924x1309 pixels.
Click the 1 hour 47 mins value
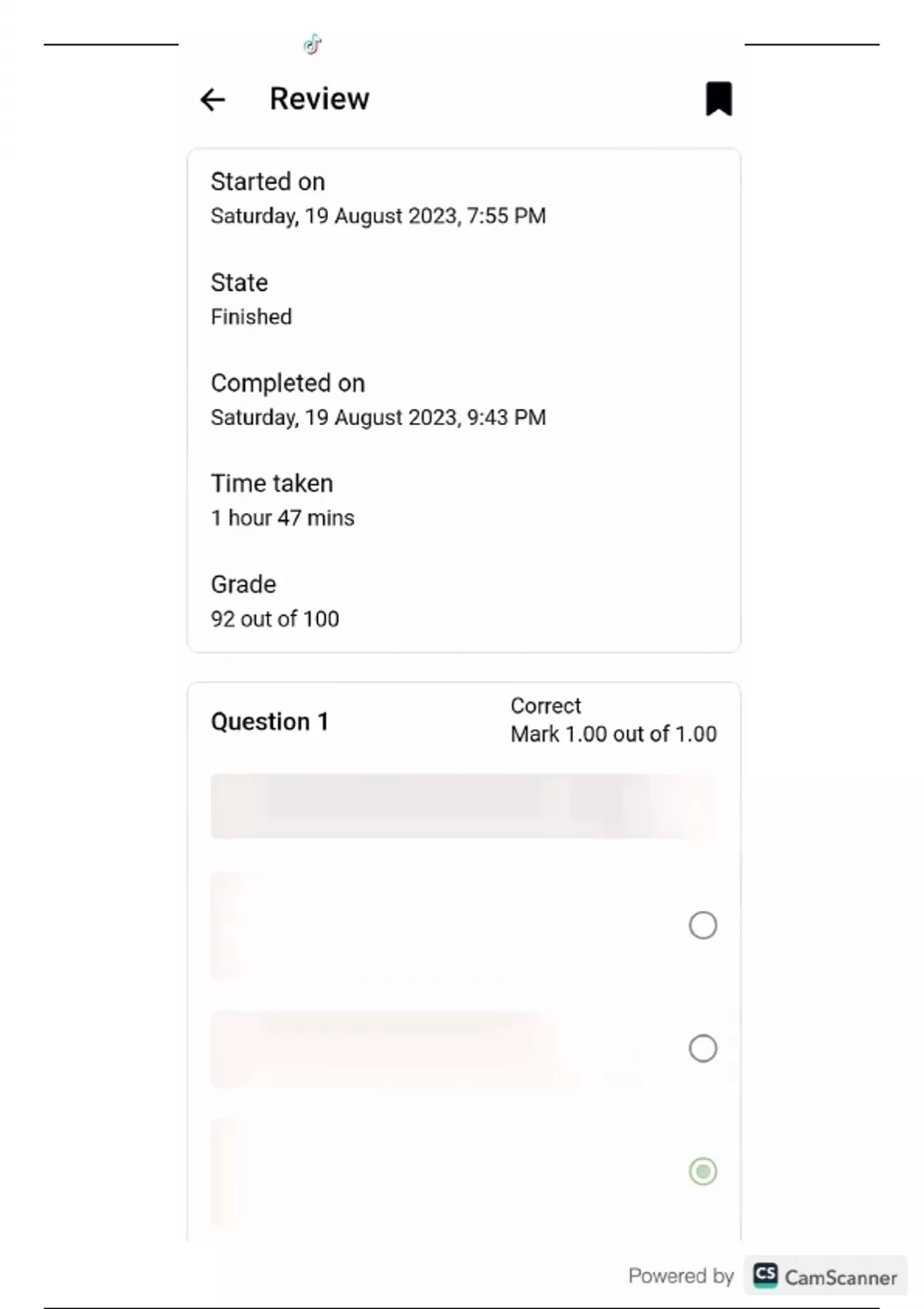283,518
